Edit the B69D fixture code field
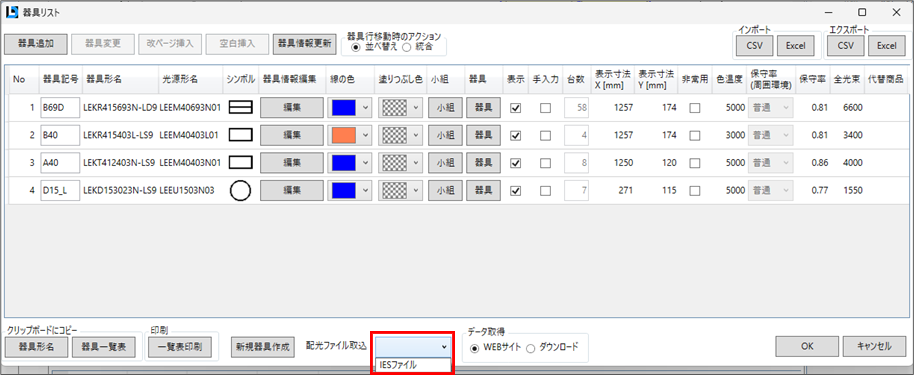Viewport: 914px width, 375px height. coord(60,107)
